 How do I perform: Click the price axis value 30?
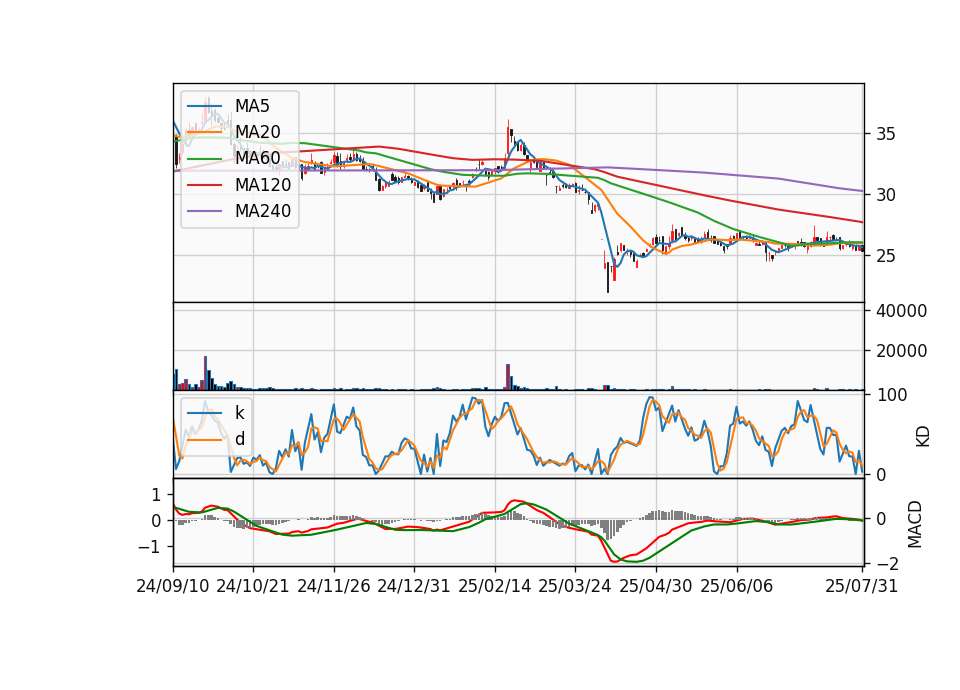click(x=885, y=195)
